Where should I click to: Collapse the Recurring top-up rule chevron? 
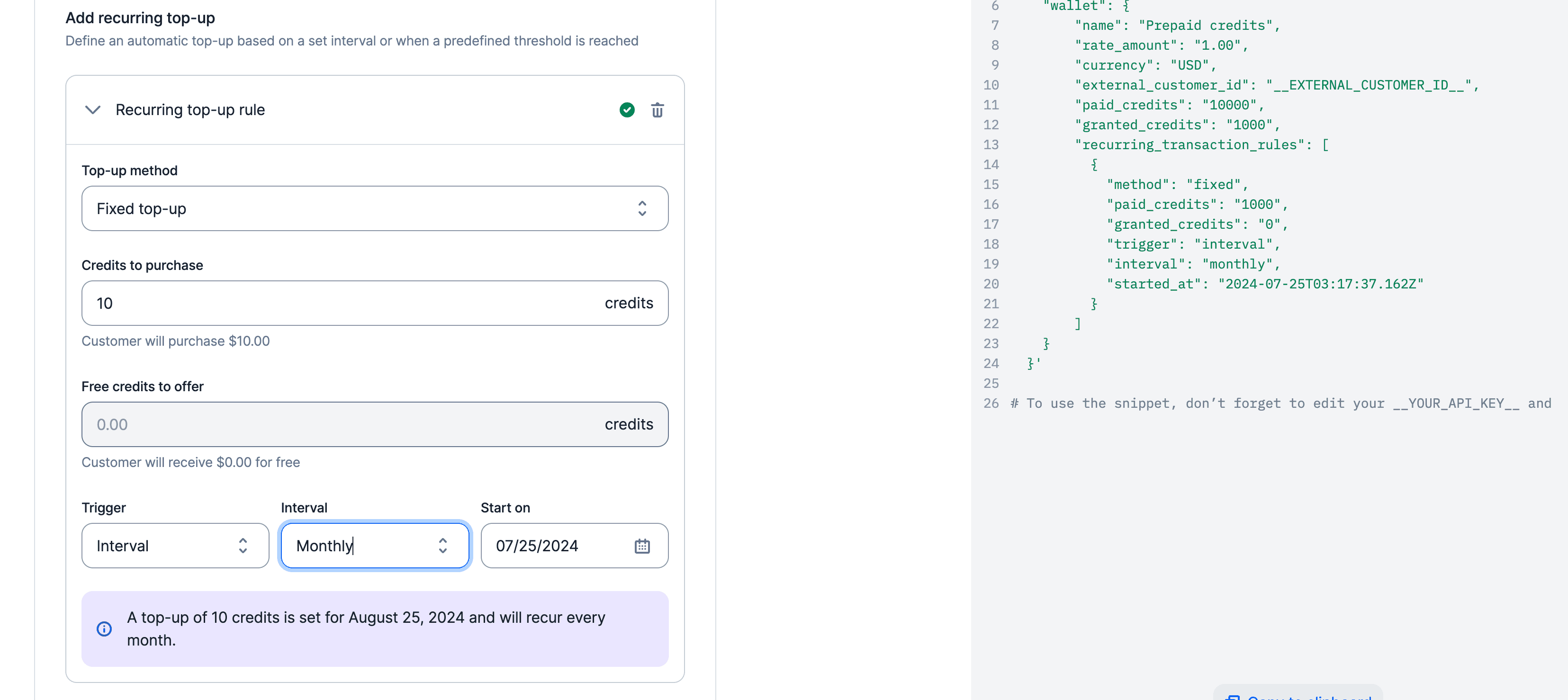(92, 110)
